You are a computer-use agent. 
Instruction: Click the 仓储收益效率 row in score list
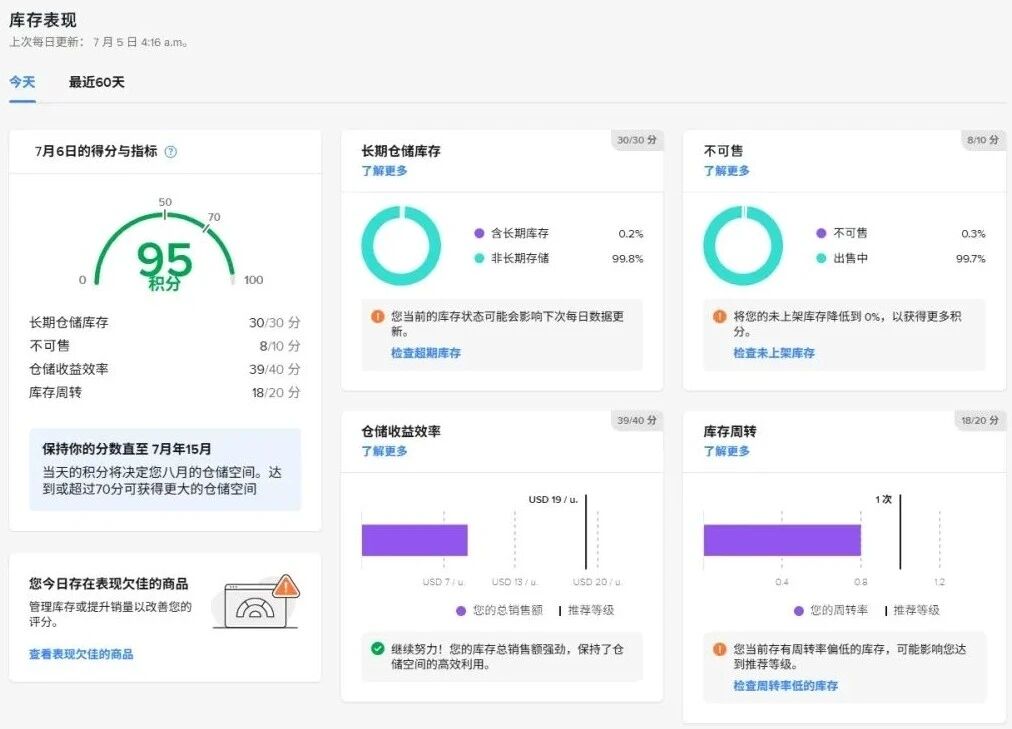(x=165, y=369)
